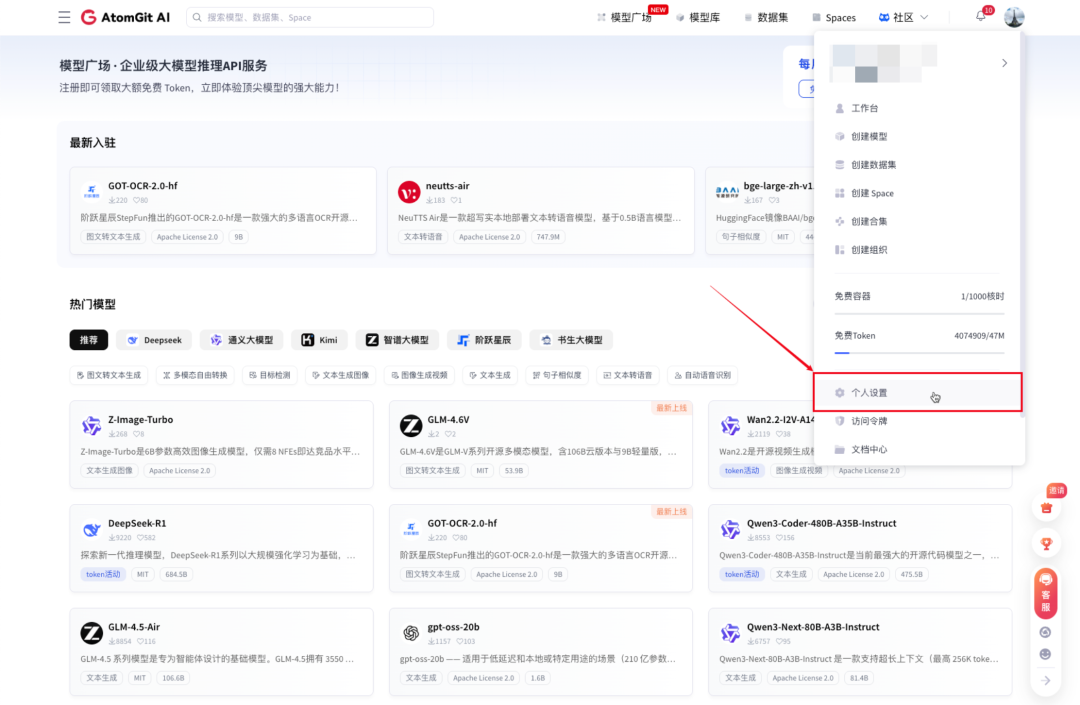Open the Z-Image-Turbo model card
Screen dimensions: 1080x705
(221, 445)
